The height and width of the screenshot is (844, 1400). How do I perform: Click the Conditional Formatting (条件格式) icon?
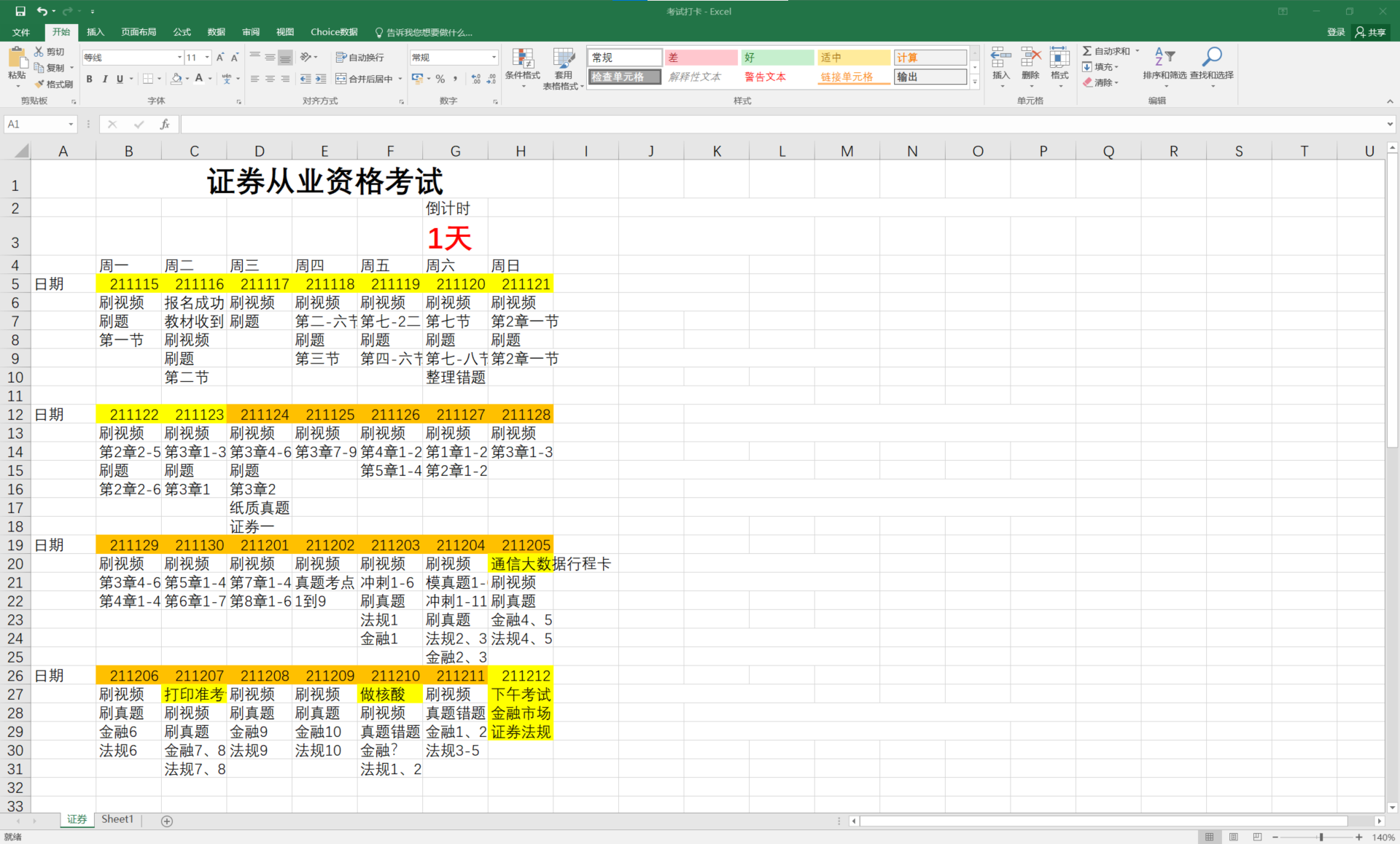point(522,58)
